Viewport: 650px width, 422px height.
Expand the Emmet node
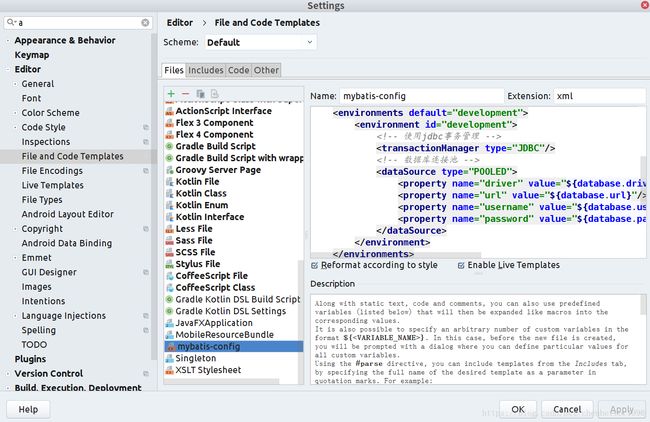coord(15,258)
